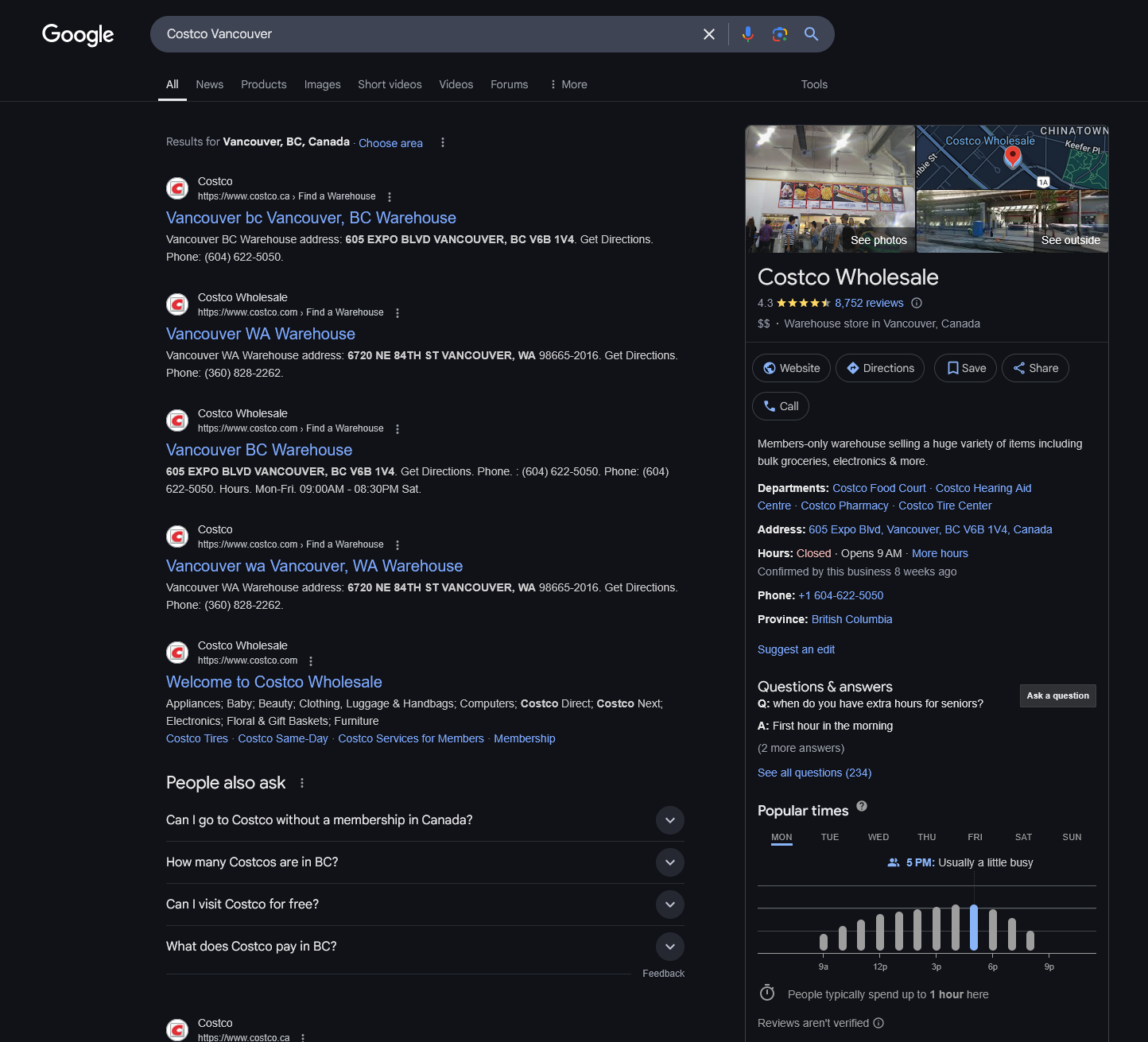
Task: Open options menu beside Choose area
Action: coord(443,142)
